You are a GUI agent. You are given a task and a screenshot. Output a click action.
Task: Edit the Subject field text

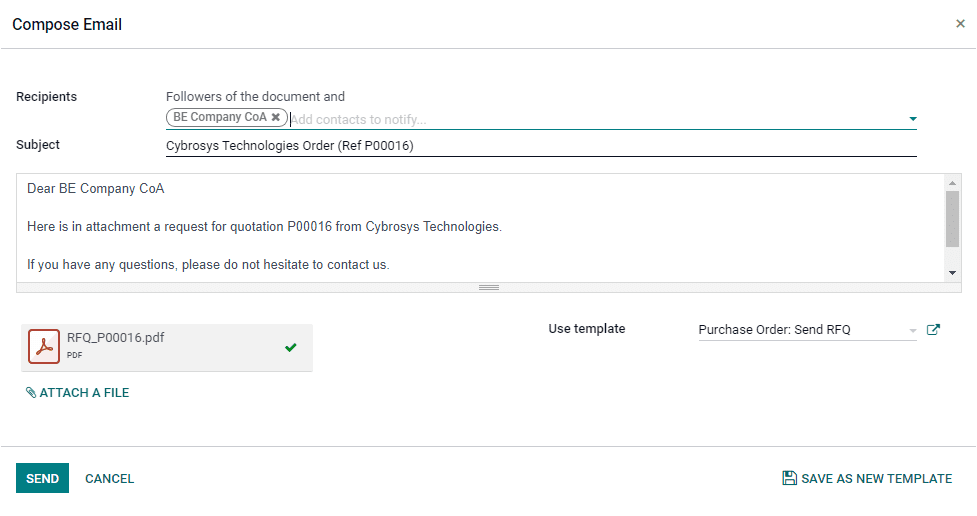pos(541,146)
